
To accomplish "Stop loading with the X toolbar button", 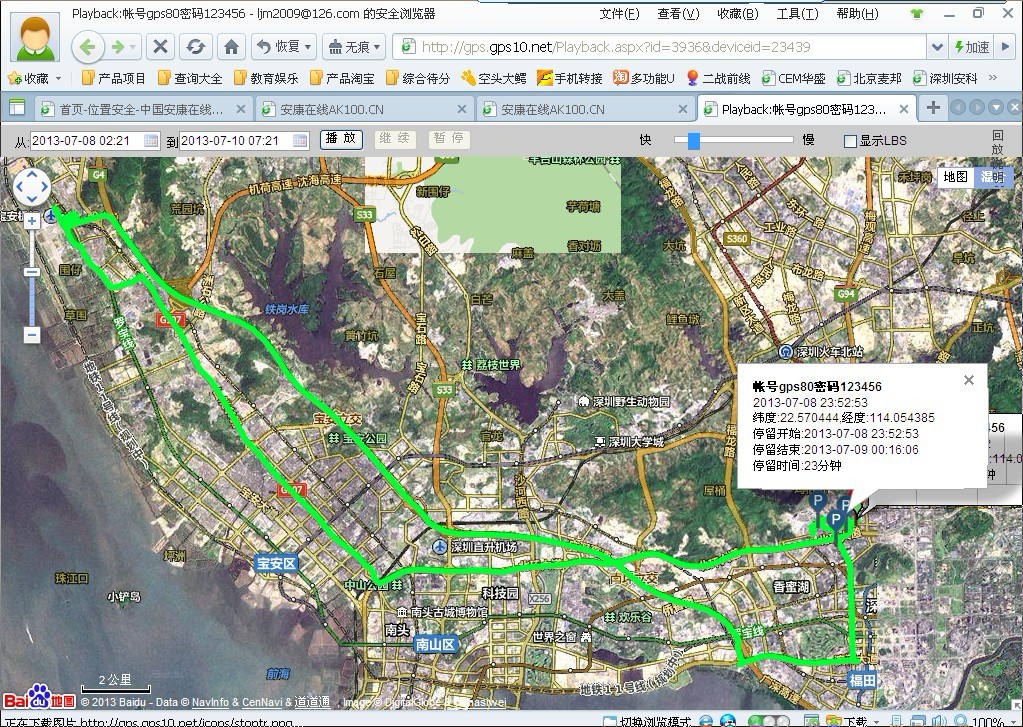I will (160, 47).
